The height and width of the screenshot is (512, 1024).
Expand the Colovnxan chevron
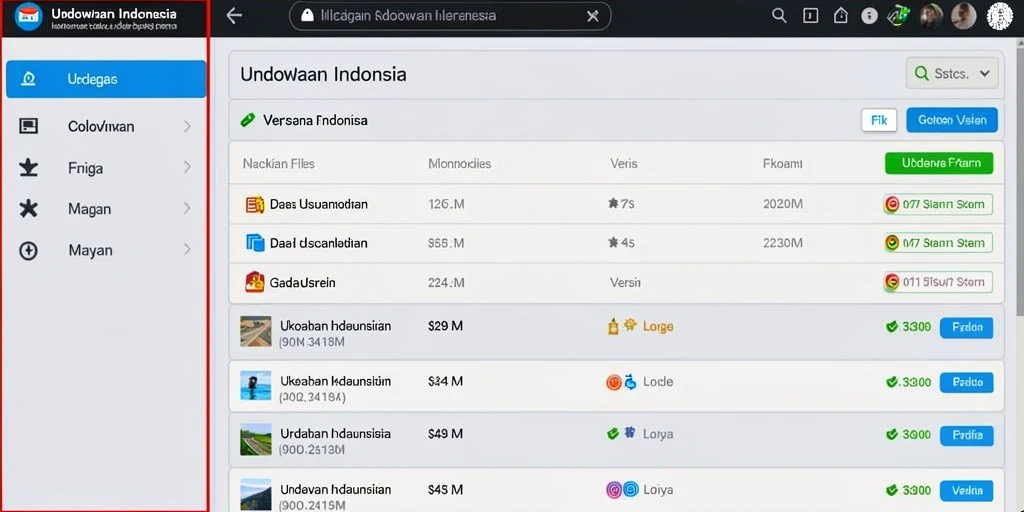click(187, 127)
